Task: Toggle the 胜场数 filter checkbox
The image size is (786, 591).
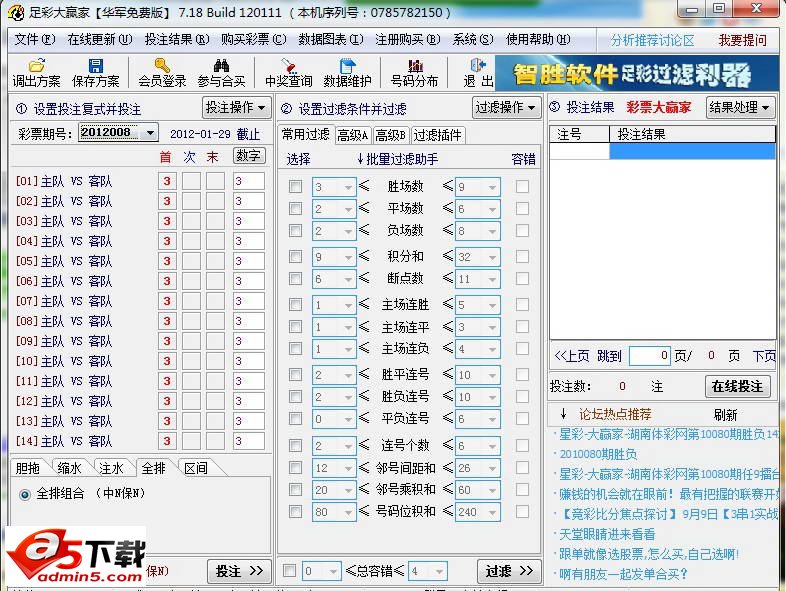Action: click(x=295, y=186)
